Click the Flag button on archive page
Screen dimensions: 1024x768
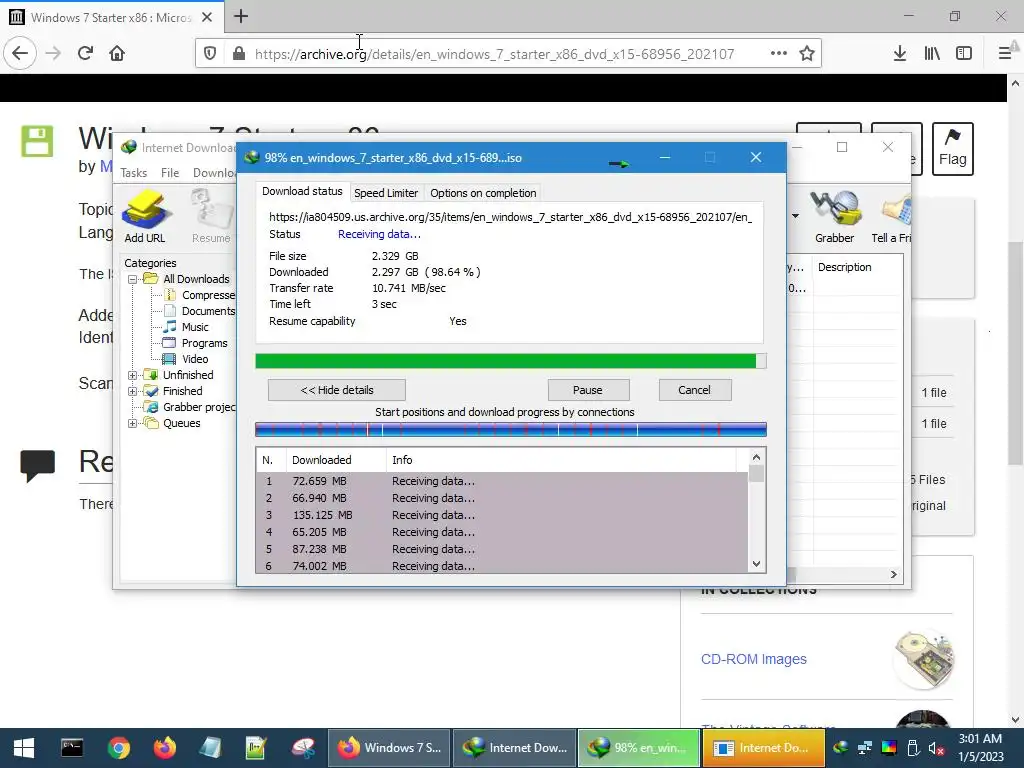952,148
